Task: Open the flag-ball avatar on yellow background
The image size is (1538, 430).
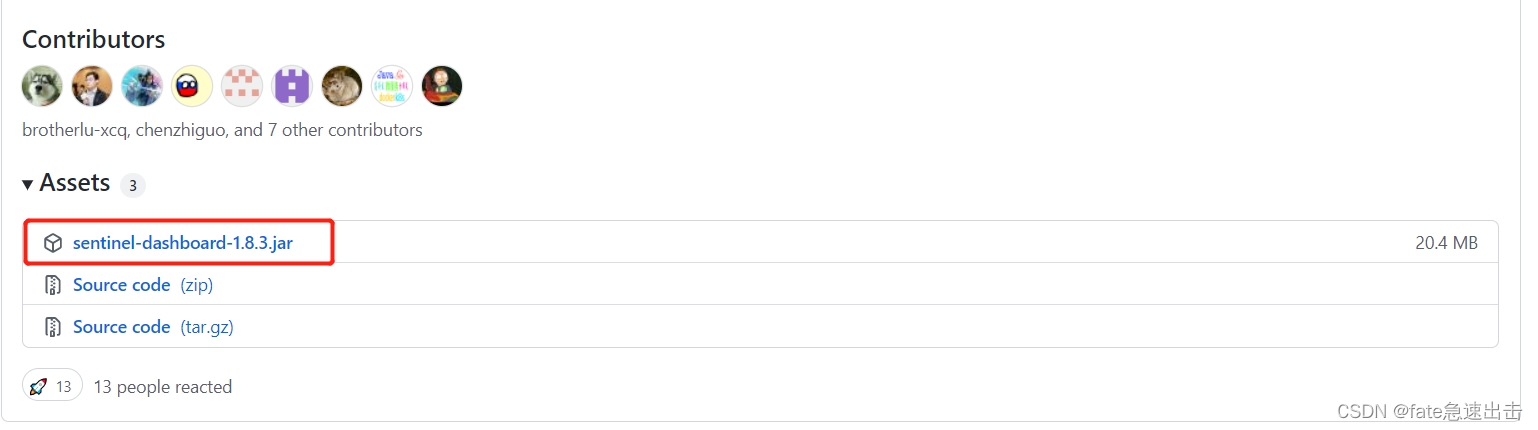Action: [x=192, y=86]
